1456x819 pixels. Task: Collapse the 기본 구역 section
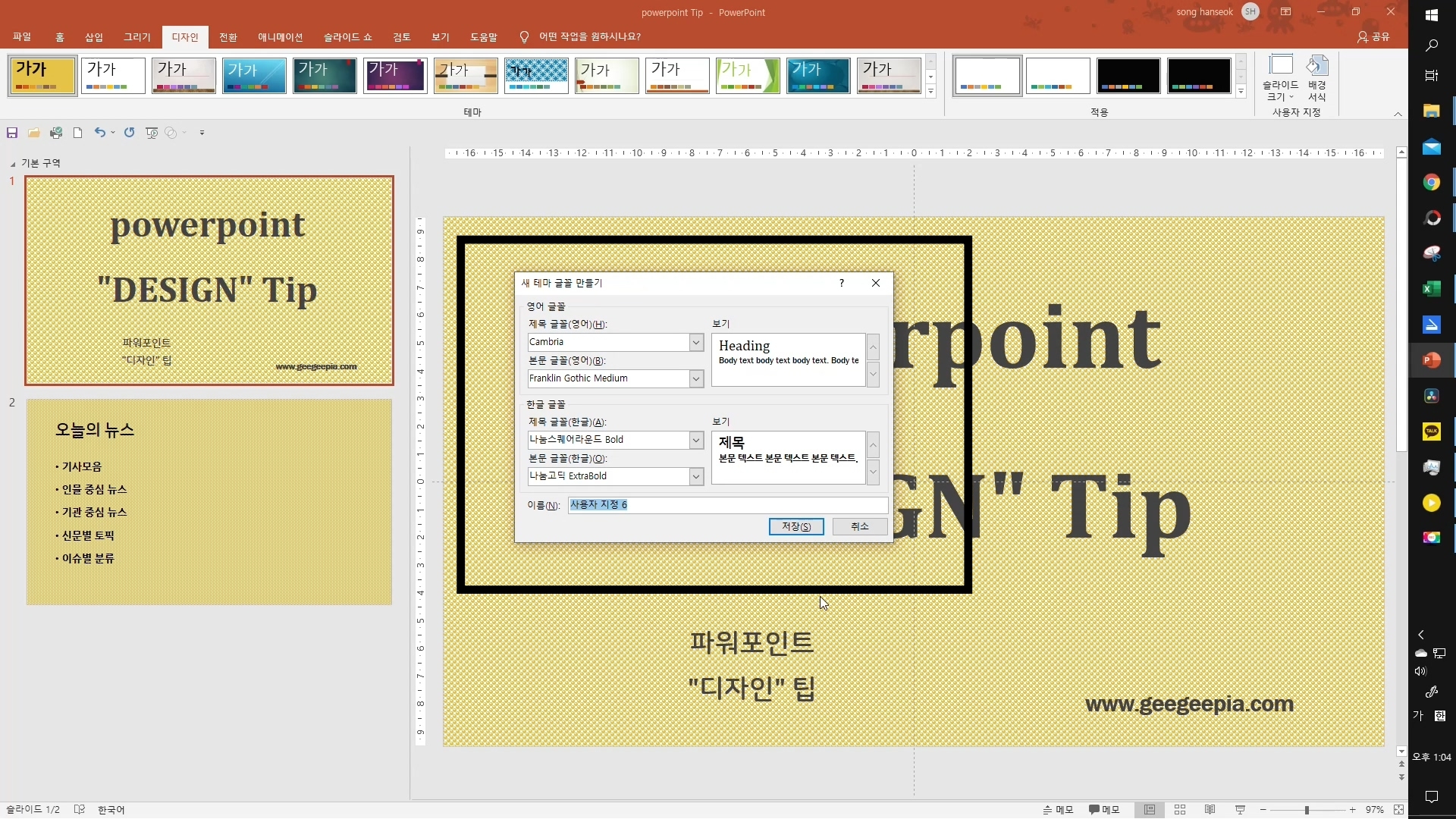(x=13, y=164)
